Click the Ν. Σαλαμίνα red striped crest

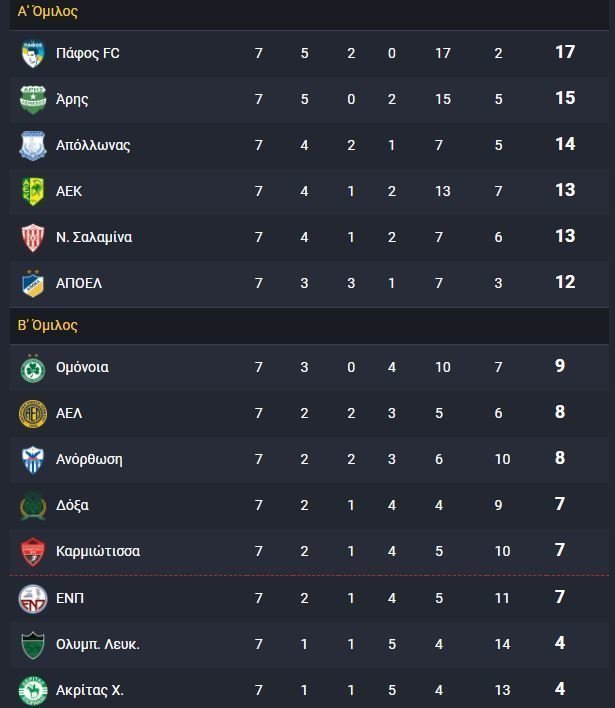33,238
